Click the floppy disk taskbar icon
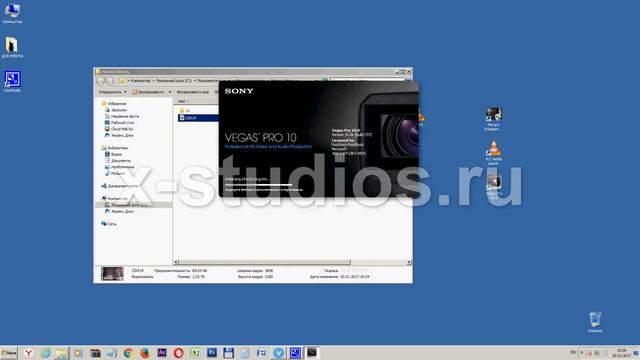The width and height of the screenshot is (640, 360). pos(228,353)
